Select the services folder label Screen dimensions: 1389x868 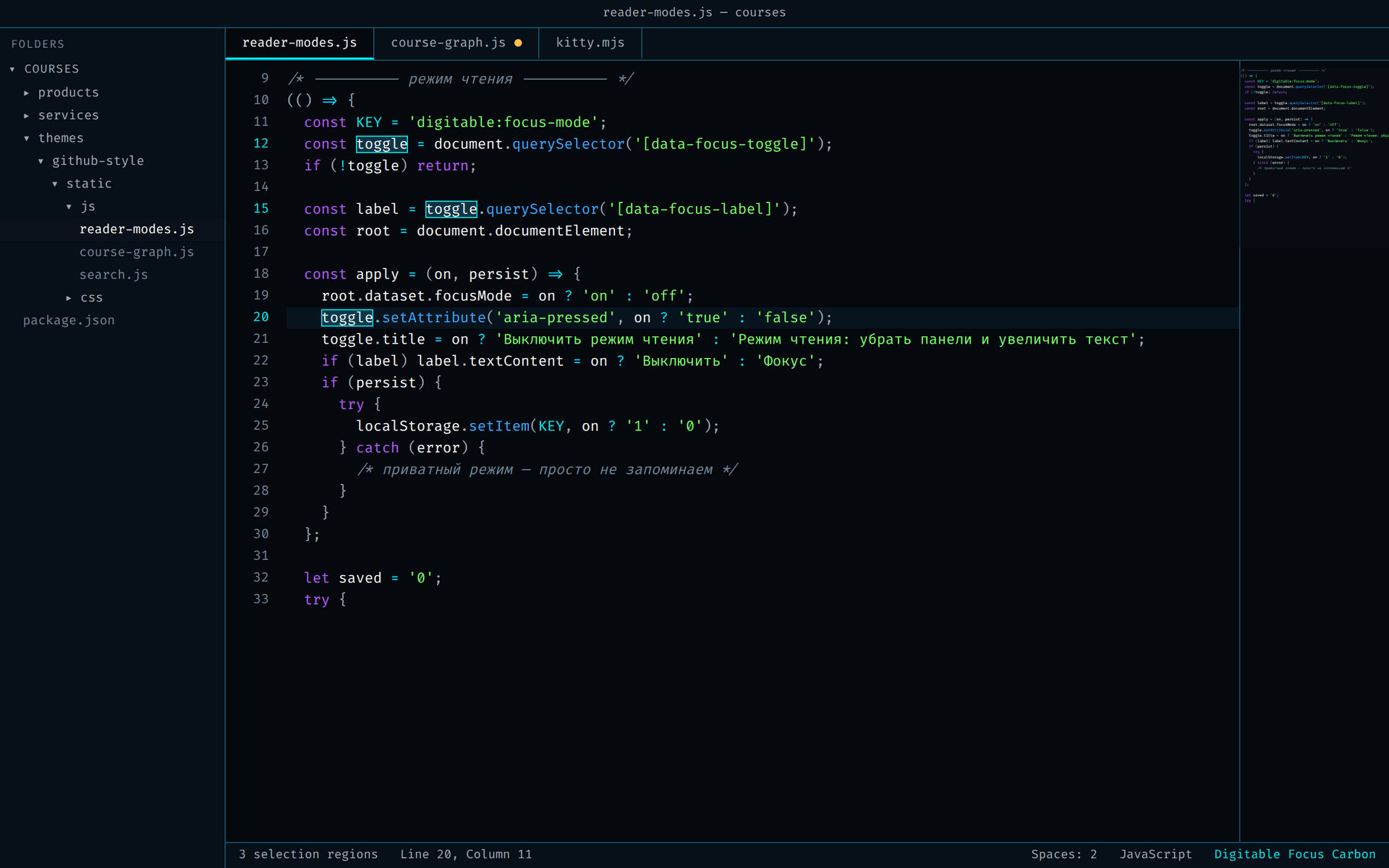click(x=69, y=115)
